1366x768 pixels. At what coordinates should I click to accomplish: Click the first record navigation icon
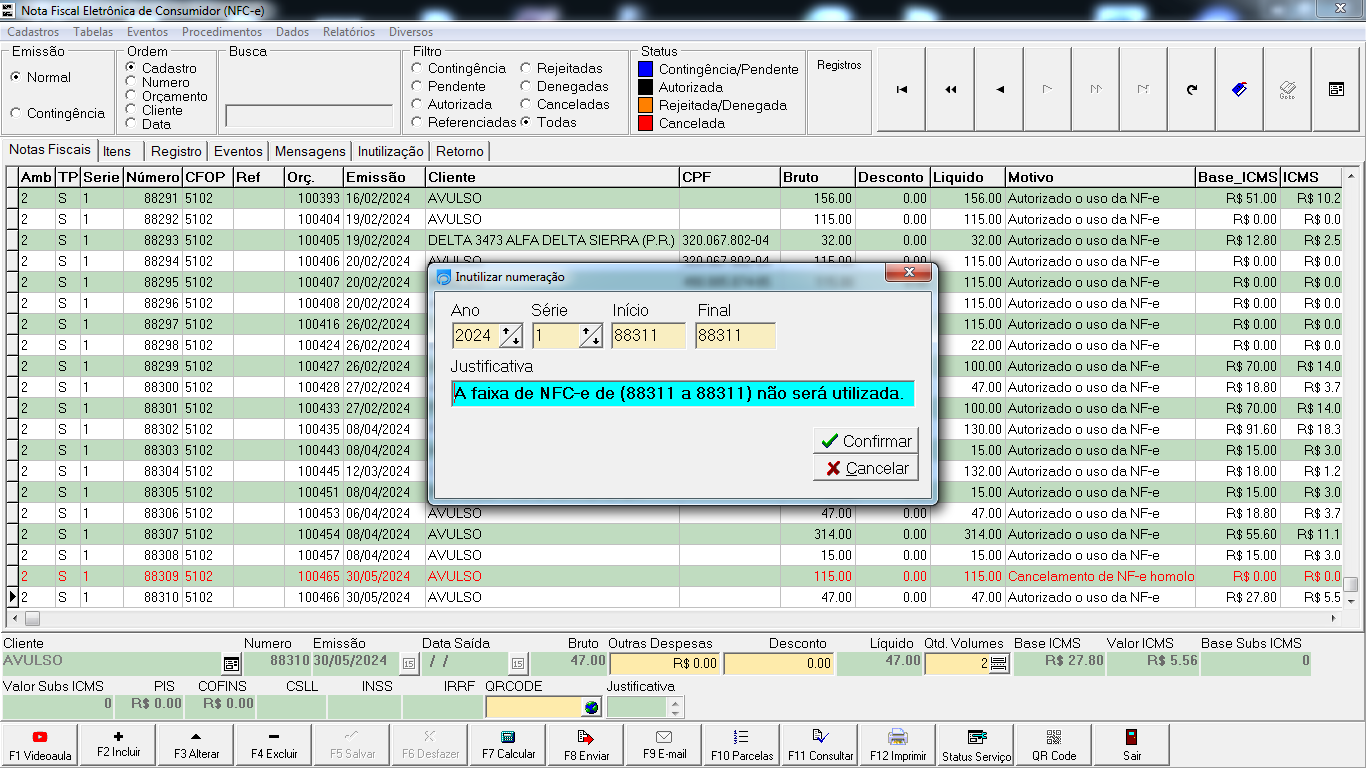(902, 90)
